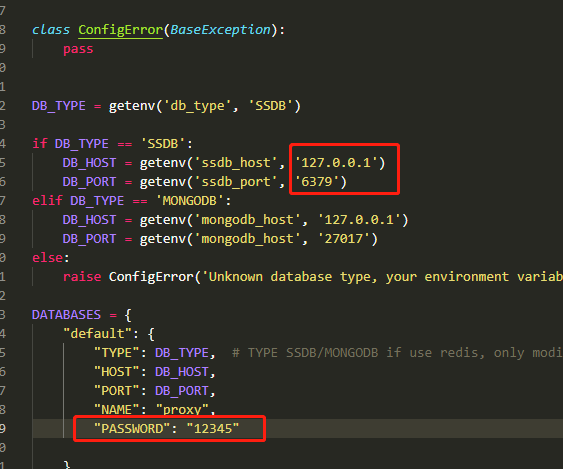This screenshot has width=563, height=469.
Task: Click the "TYPE" key in default dict
Action: click(116, 353)
